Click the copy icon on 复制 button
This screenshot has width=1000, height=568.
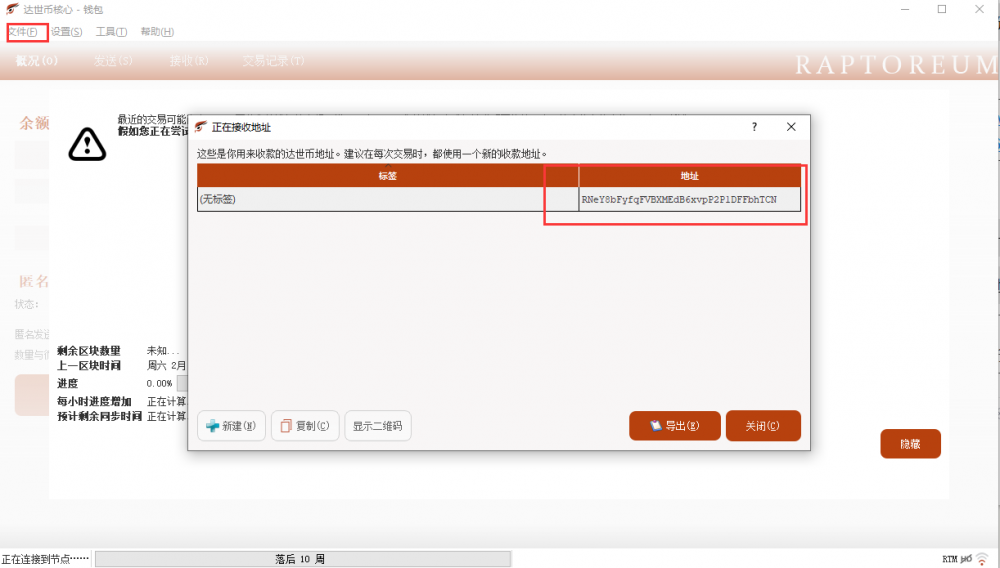(x=286, y=426)
